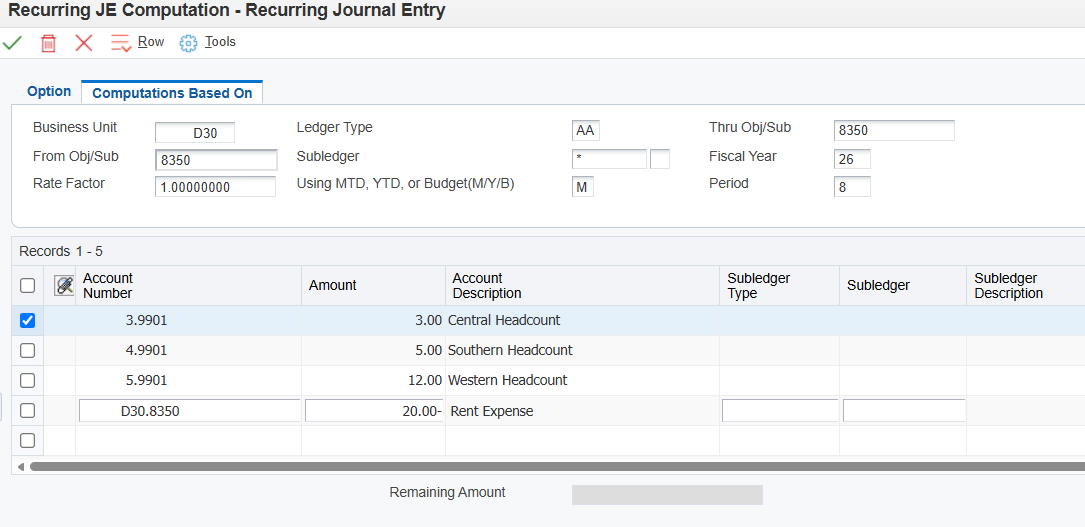Click the Fiscal Year field showing 26
This screenshot has width=1085, height=527.
coord(852,158)
